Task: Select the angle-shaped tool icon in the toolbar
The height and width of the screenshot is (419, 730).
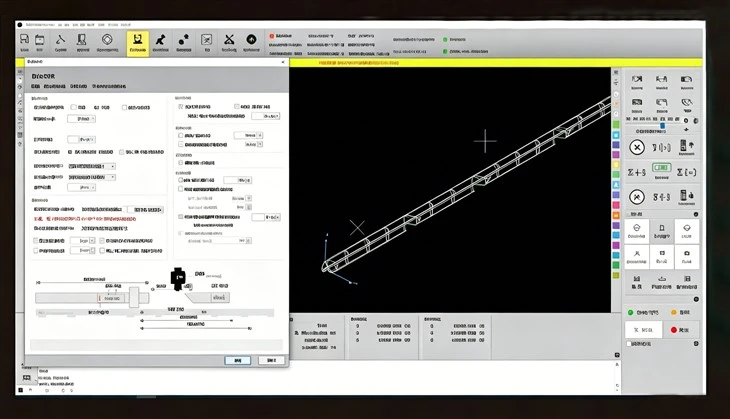Action: coord(61,40)
